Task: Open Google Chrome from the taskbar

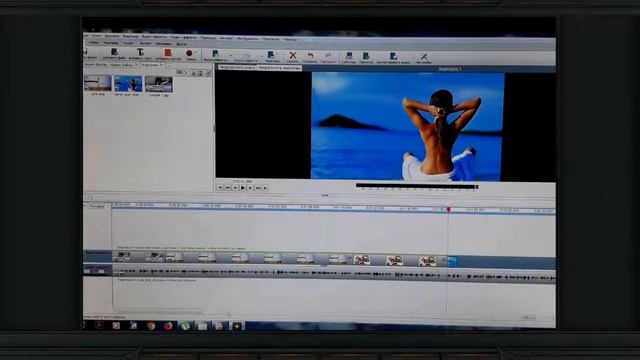Action: pyautogui.click(x=151, y=326)
